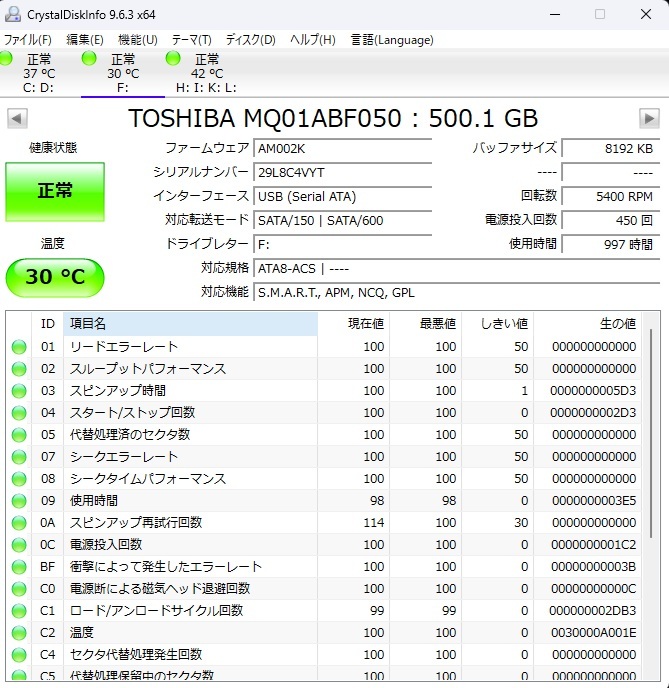Click status icon for 05 代替処理済のセクタ数
Screen dimensions: 669x688
pos(19,435)
